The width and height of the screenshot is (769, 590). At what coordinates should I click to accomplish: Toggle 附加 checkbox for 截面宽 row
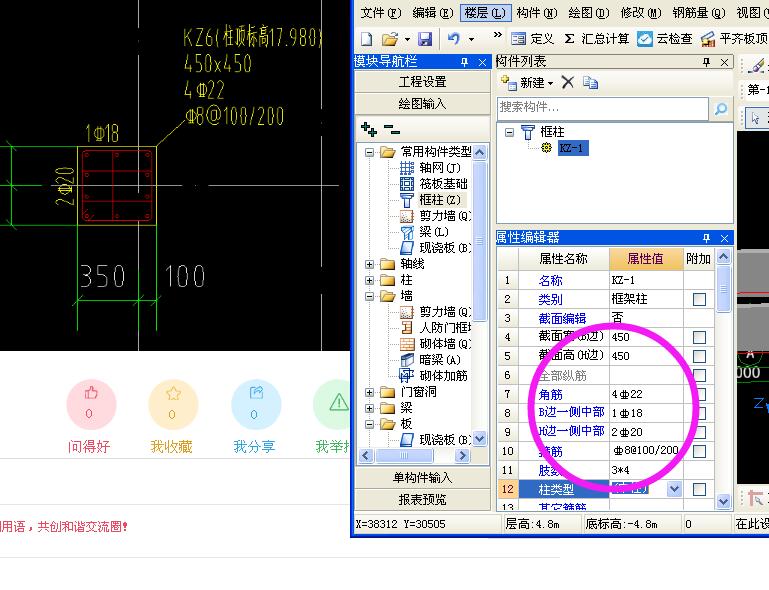tap(699, 337)
